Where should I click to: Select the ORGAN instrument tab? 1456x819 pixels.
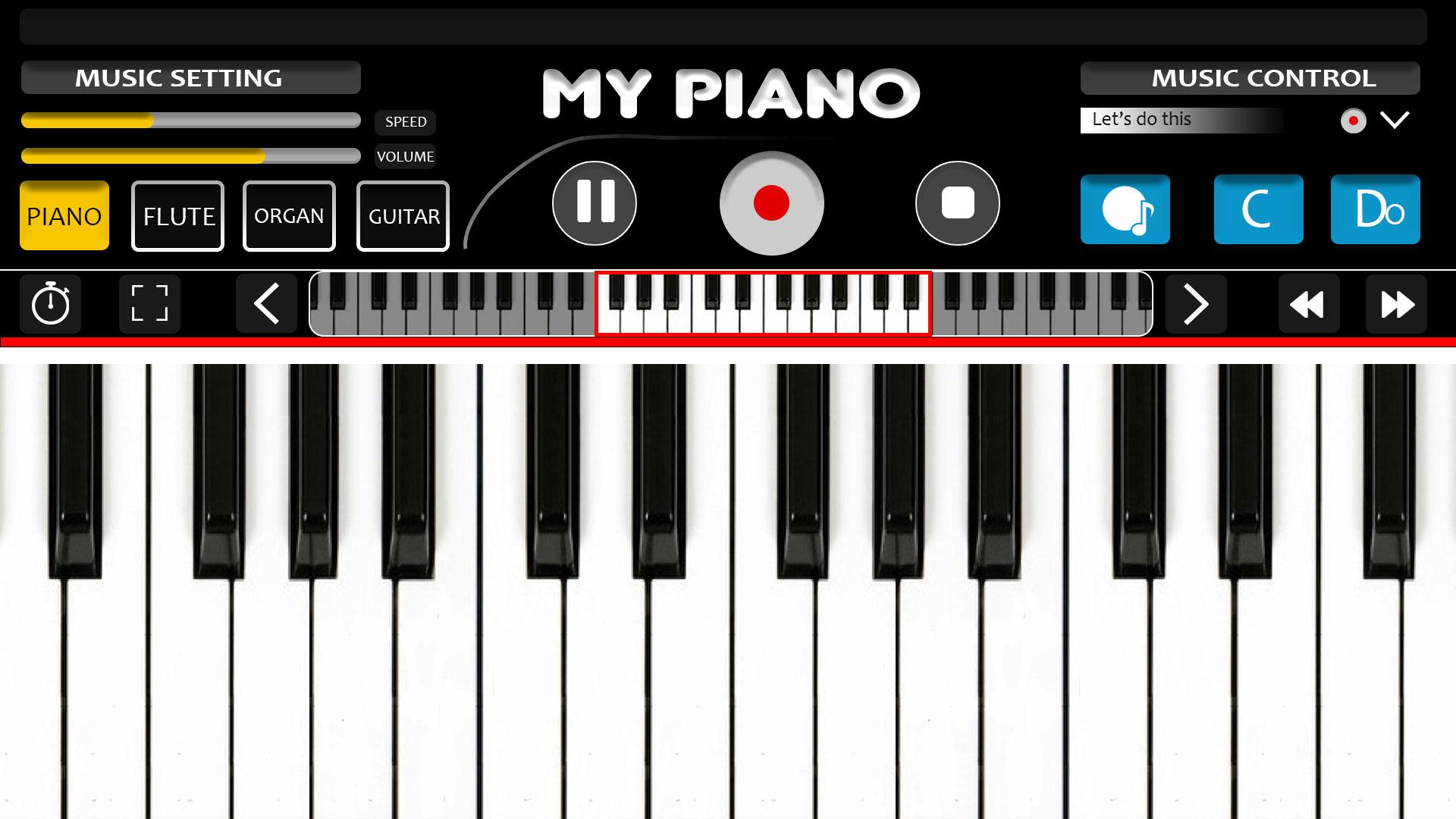click(290, 215)
